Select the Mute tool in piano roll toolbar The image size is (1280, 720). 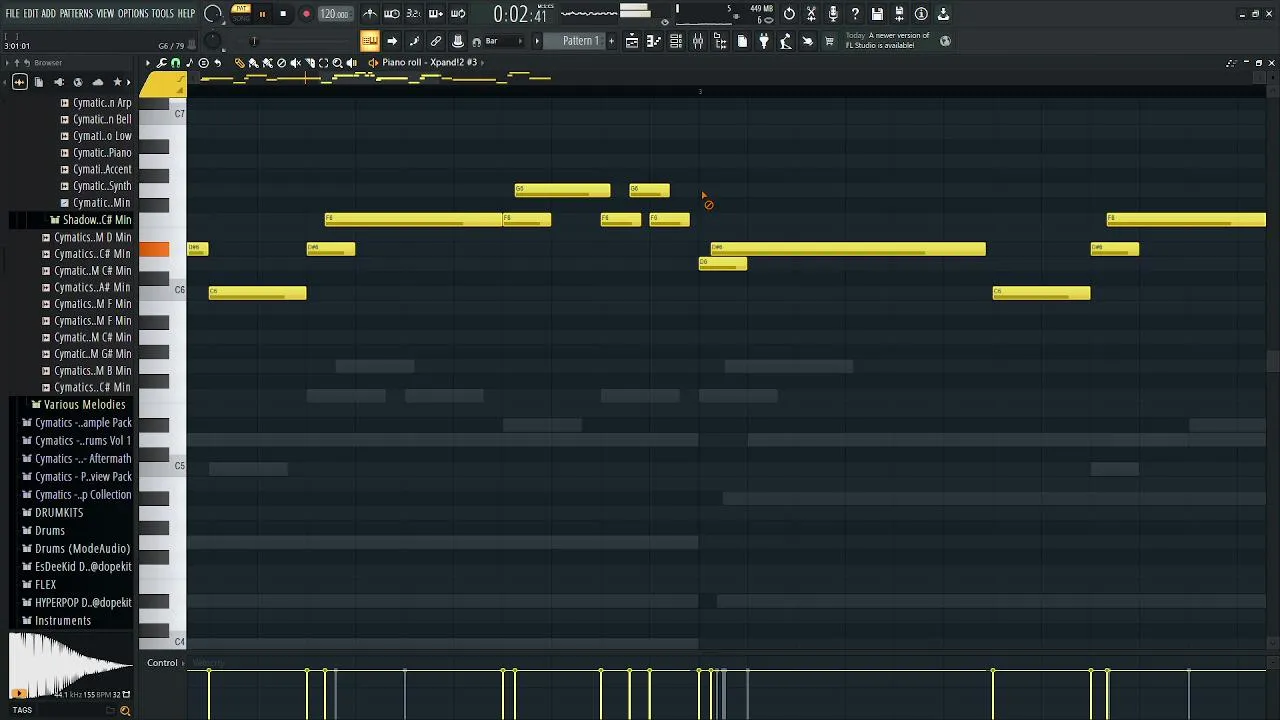(x=295, y=62)
